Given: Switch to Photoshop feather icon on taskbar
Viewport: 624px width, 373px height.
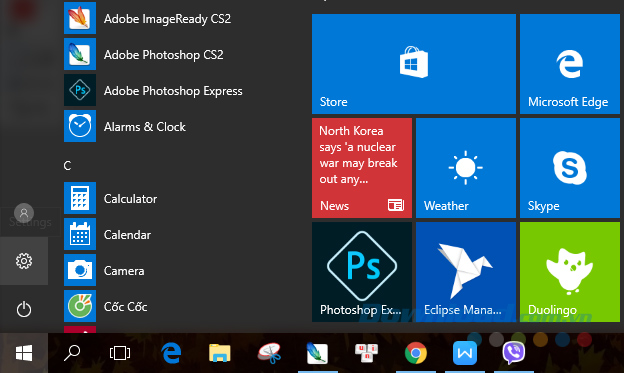Looking at the screenshot, I should pos(318,353).
